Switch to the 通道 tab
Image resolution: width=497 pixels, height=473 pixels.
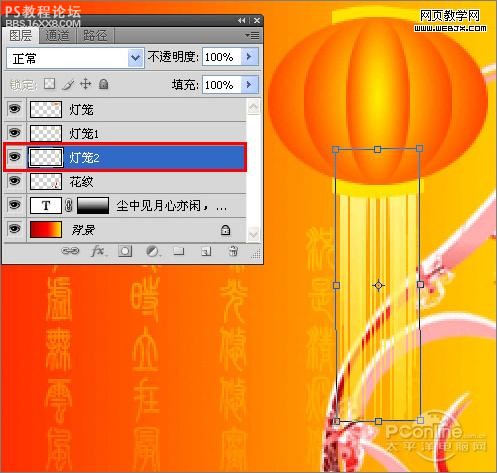click(x=58, y=35)
